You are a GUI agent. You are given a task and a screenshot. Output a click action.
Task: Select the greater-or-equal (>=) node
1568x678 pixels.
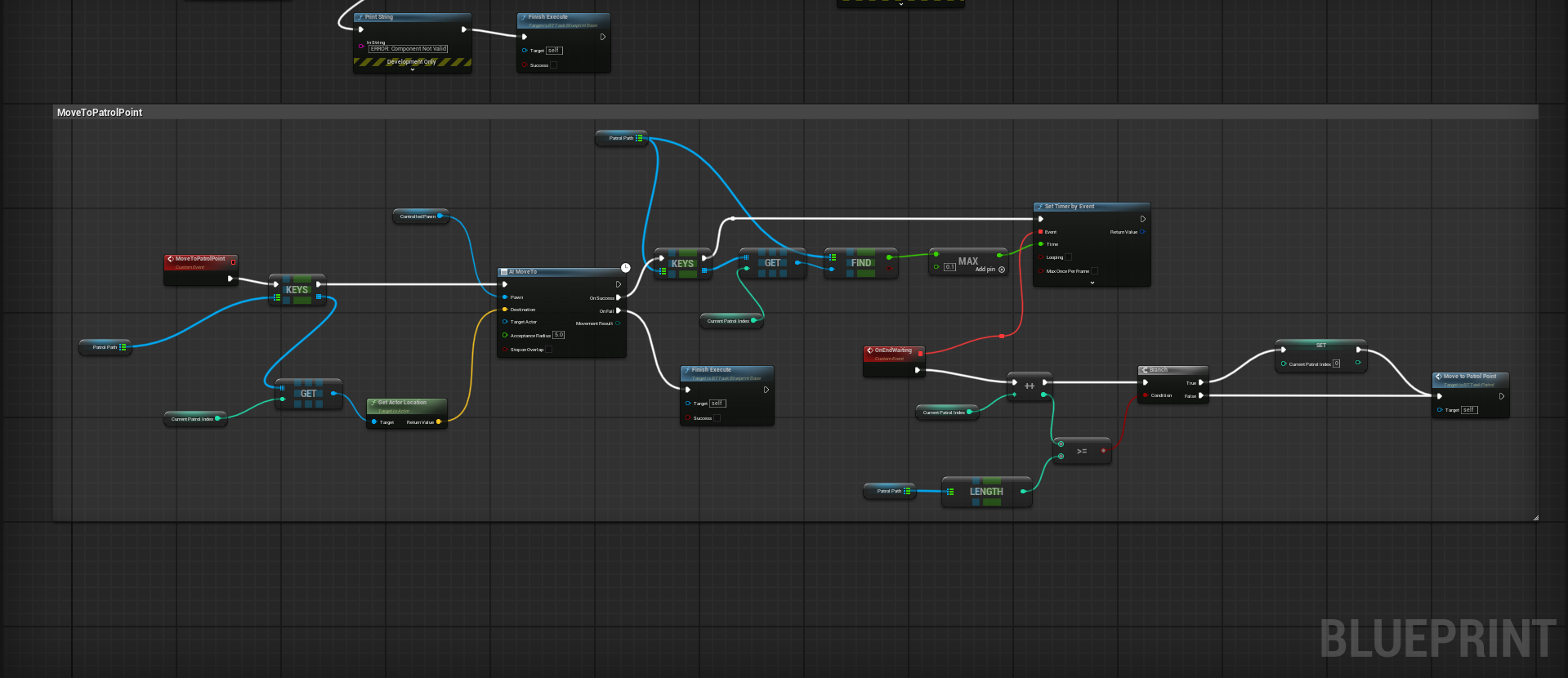(x=1082, y=451)
